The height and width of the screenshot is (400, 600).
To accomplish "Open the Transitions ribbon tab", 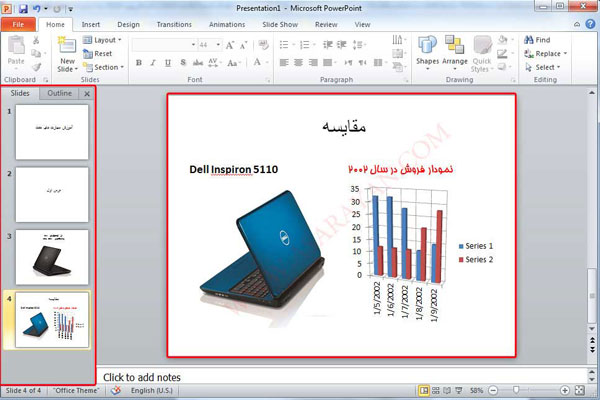I will click(174, 23).
